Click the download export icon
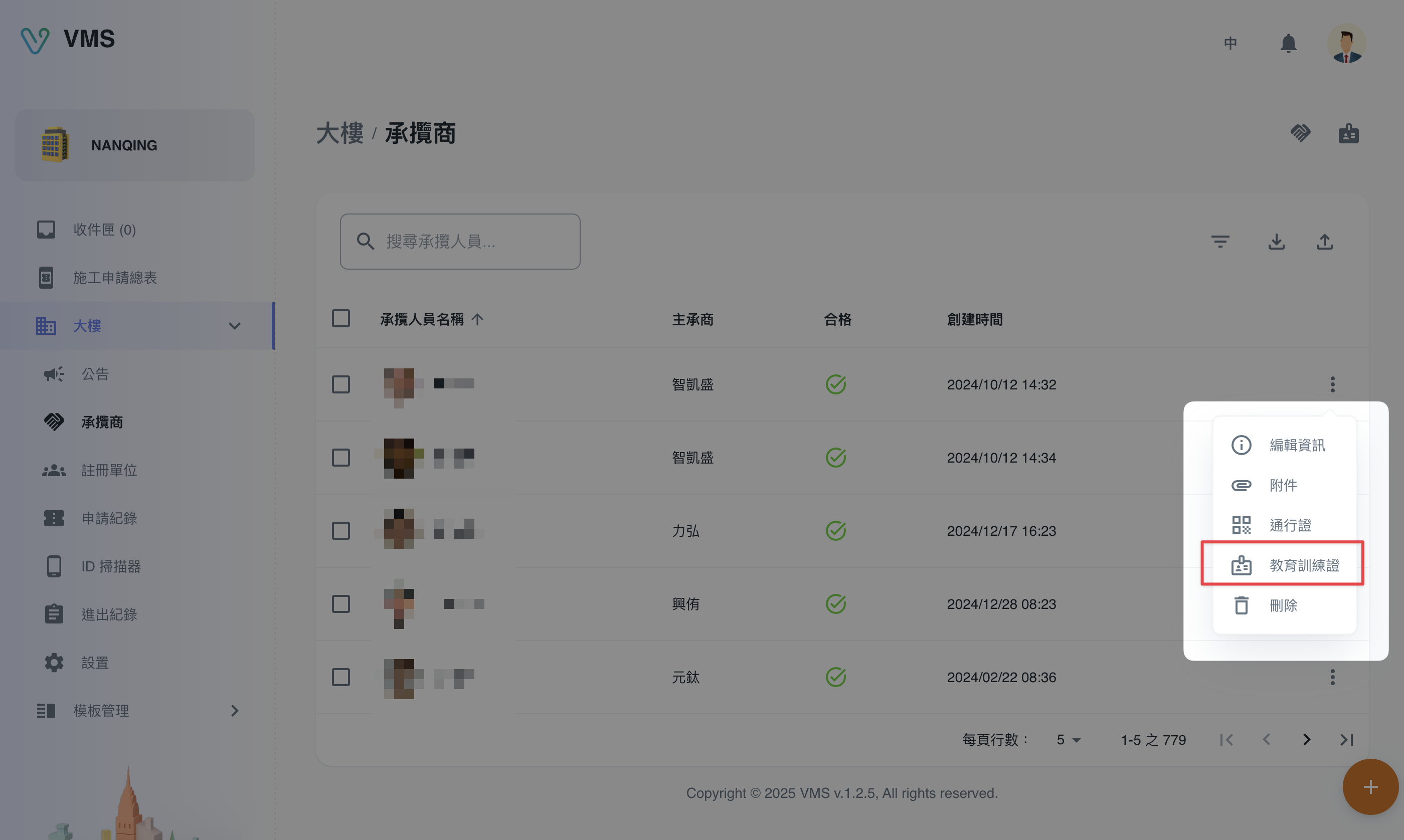Image resolution: width=1404 pixels, height=840 pixels. click(1276, 242)
